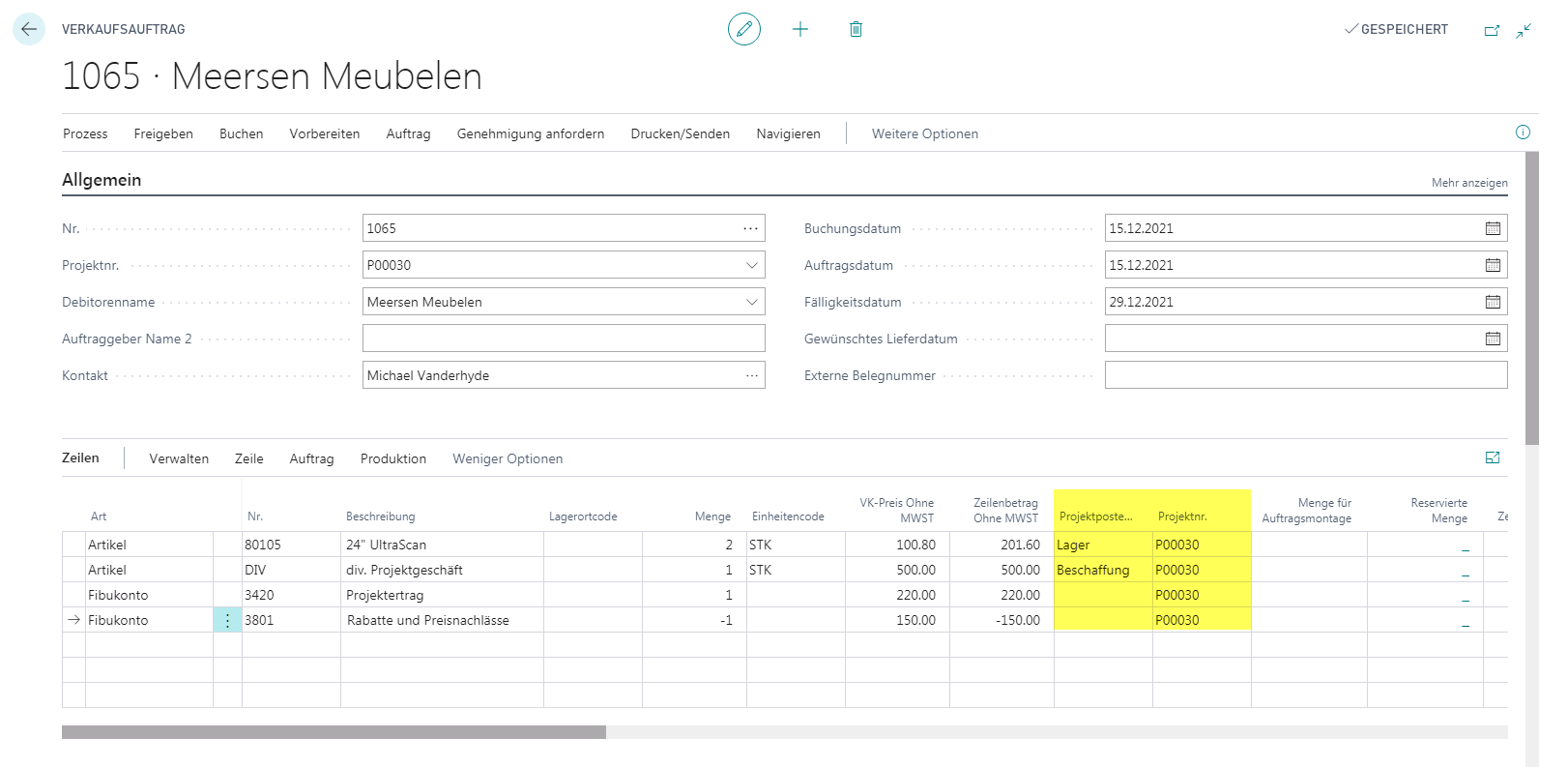Open the Navigieren menu

(x=788, y=133)
